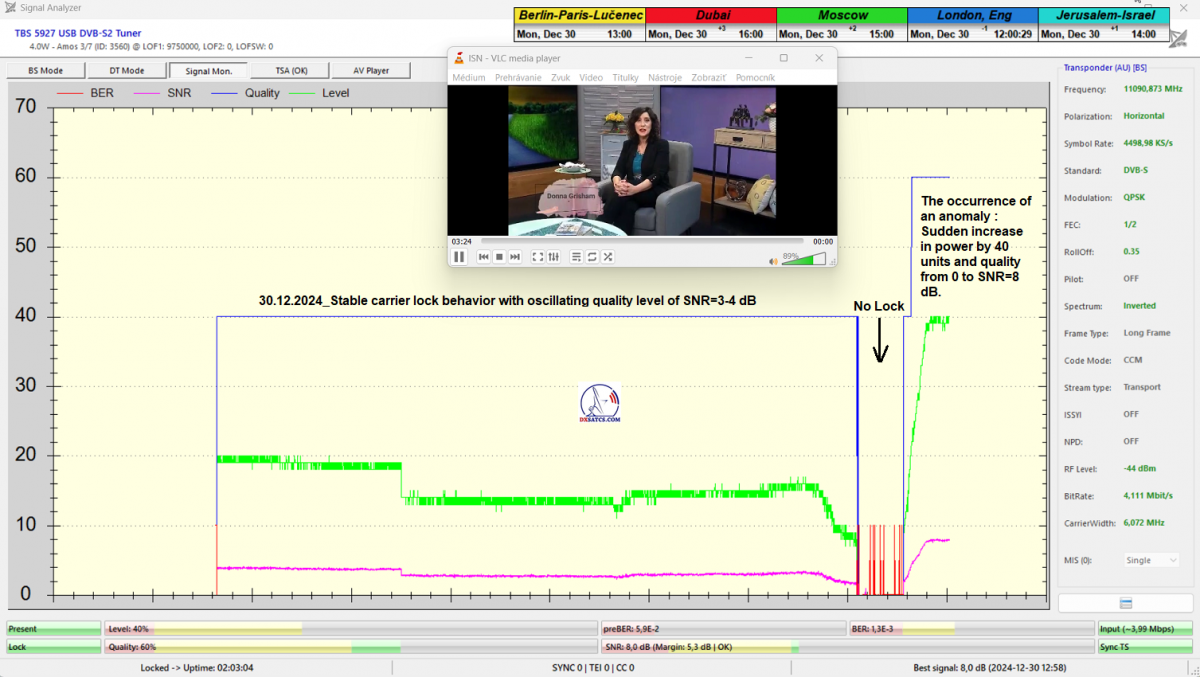Open the Zobraziť menu in VLC
Image resolution: width=1200 pixels, height=677 pixels.
click(x=708, y=77)
